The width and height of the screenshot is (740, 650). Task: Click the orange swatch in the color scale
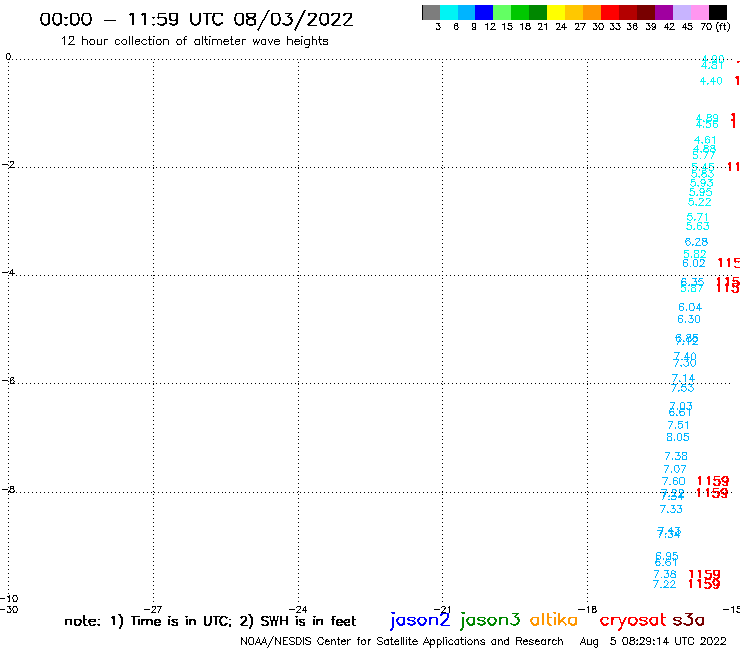click(592, 12)
